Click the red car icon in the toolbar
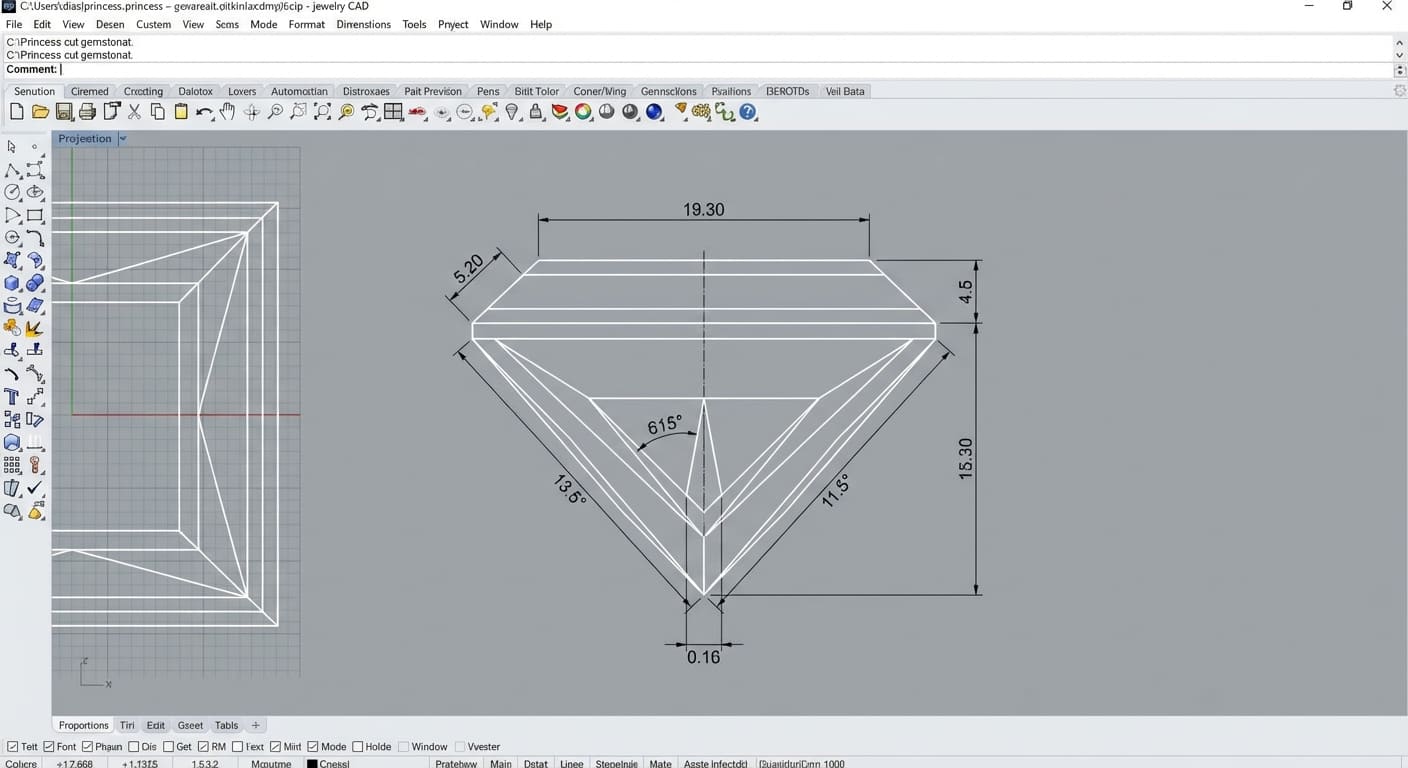The image size is (1408, 768). pyautogui.click(x=417, y=112)
